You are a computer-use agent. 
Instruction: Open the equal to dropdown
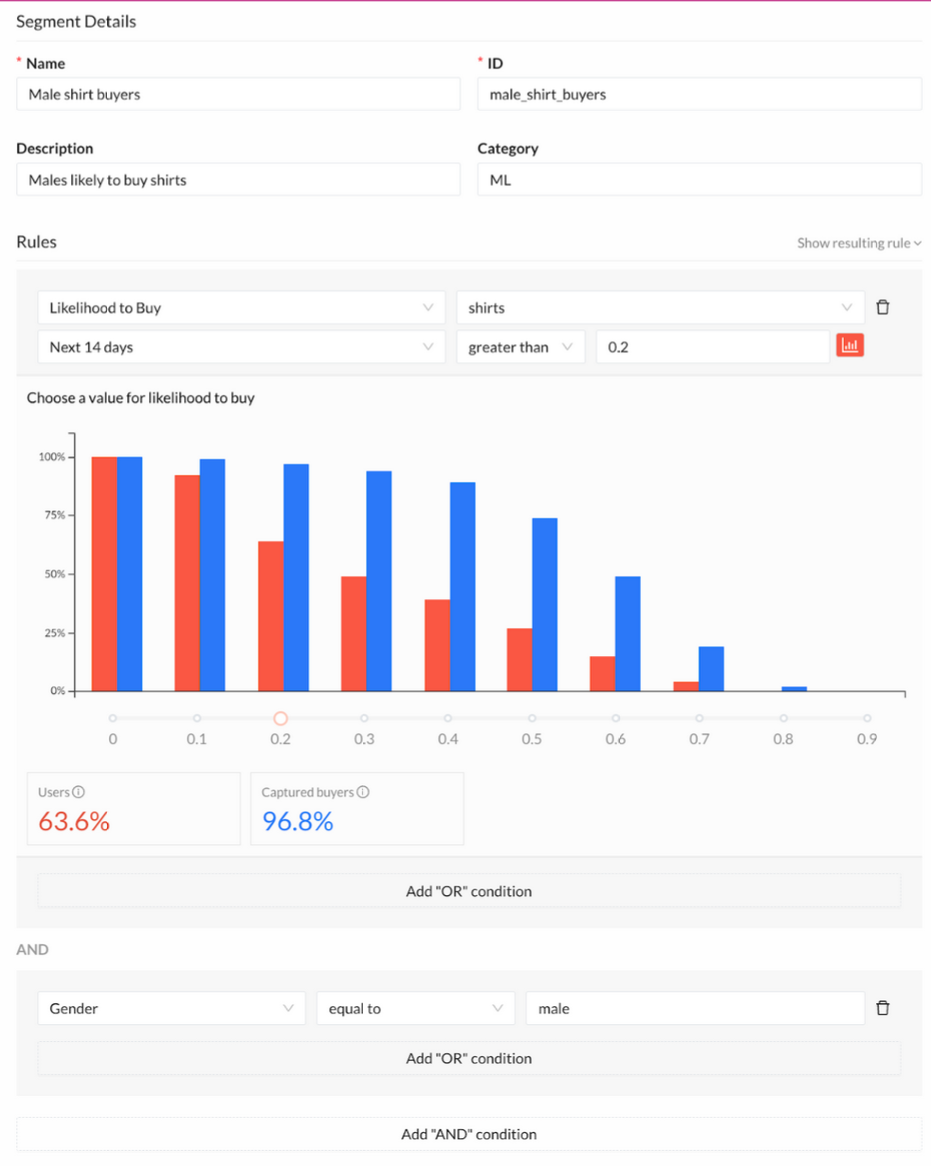415,1008
